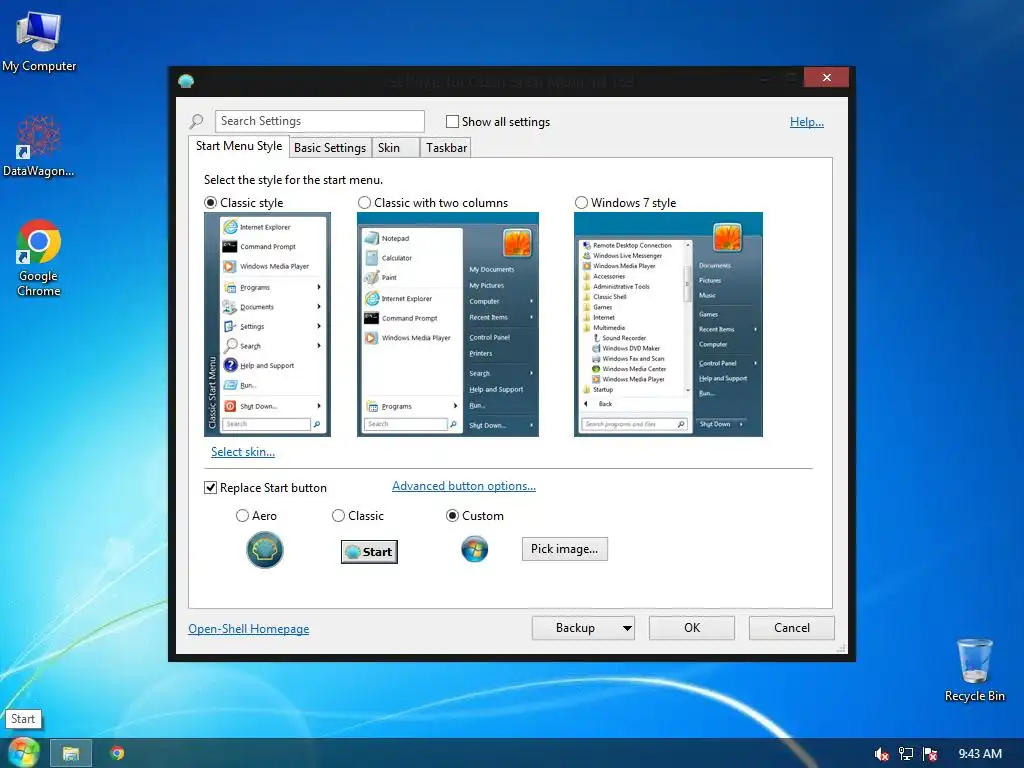
Task: Open the Backup dropdown arrow
Action: coord(627,628)
